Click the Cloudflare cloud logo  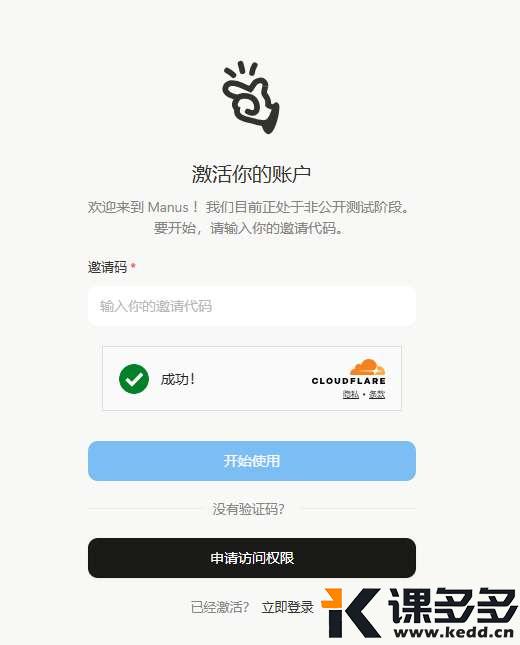367,367
